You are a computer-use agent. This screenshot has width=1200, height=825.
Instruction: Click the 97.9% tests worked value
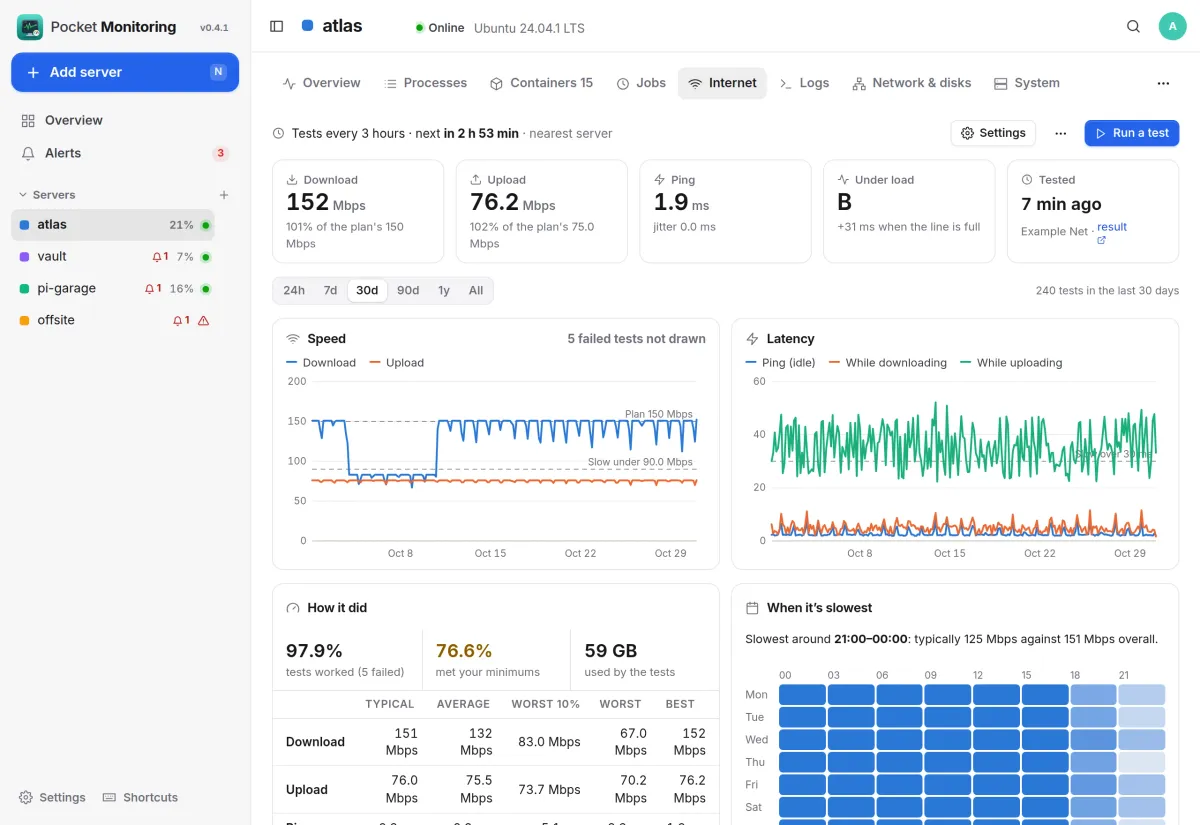coord(314,651)
